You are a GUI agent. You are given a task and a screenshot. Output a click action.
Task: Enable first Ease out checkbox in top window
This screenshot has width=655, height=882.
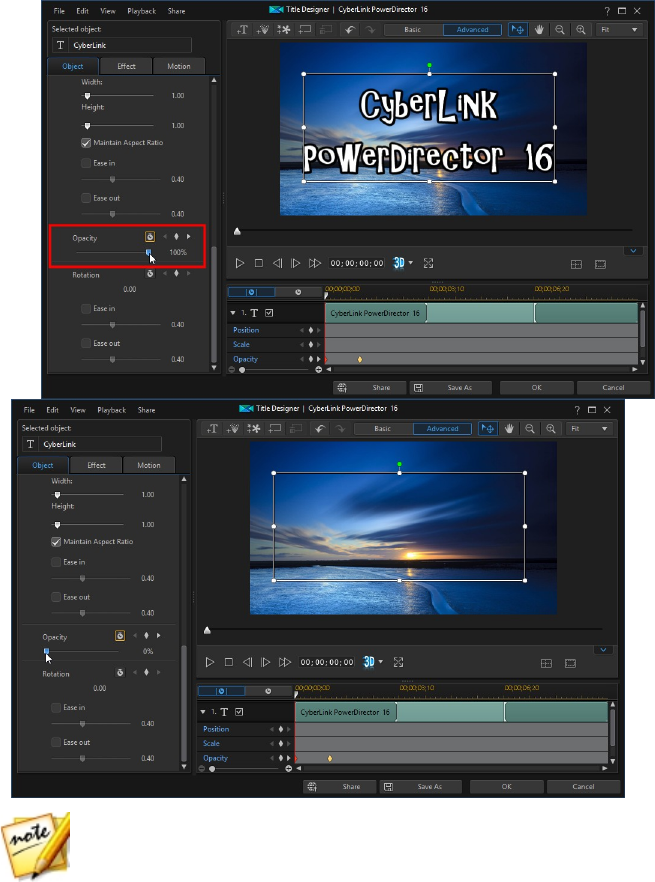pos(86,198)
